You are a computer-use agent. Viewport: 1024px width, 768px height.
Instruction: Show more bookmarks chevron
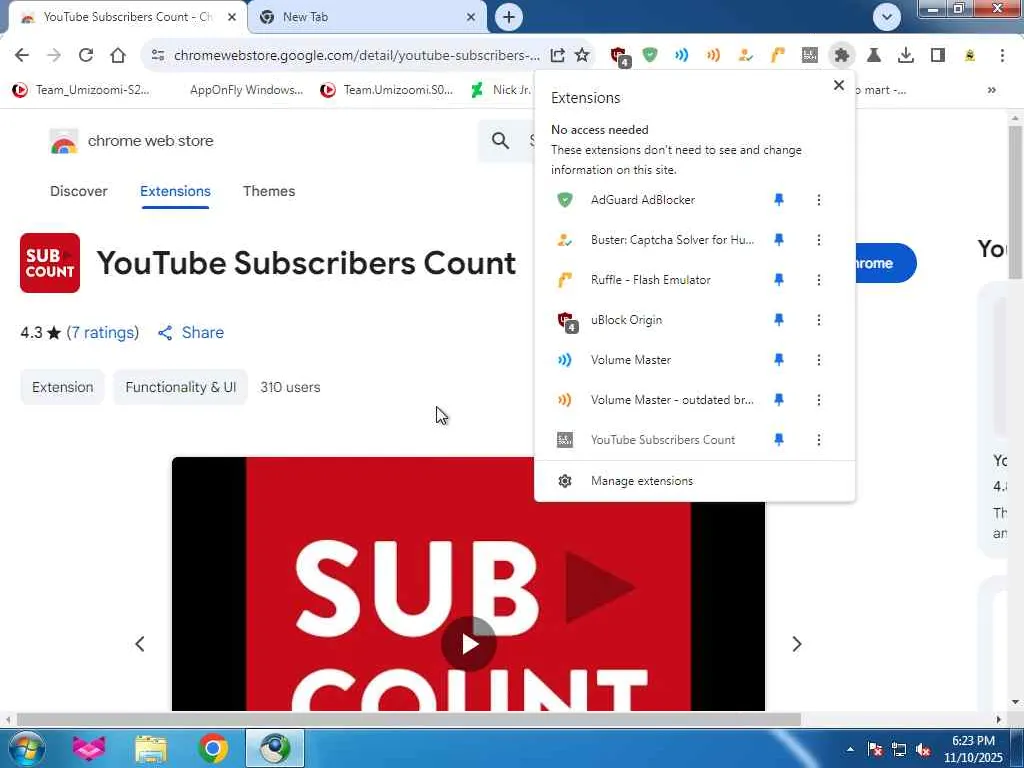pos(991,90)
